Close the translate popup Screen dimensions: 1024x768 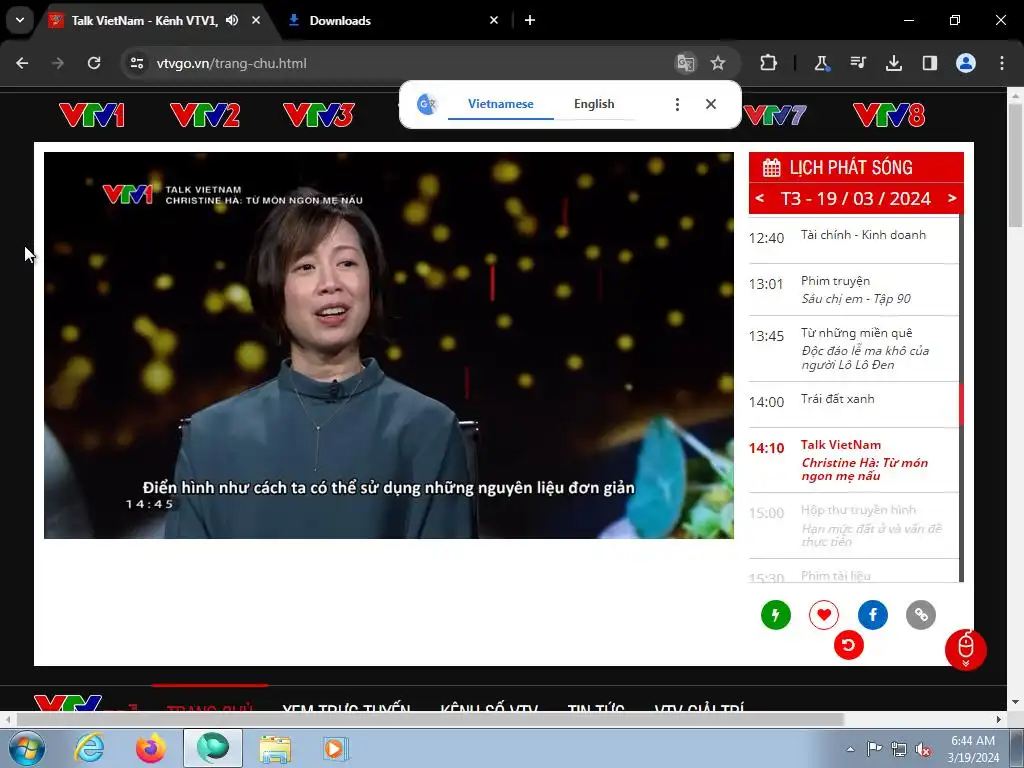(711, 104)
